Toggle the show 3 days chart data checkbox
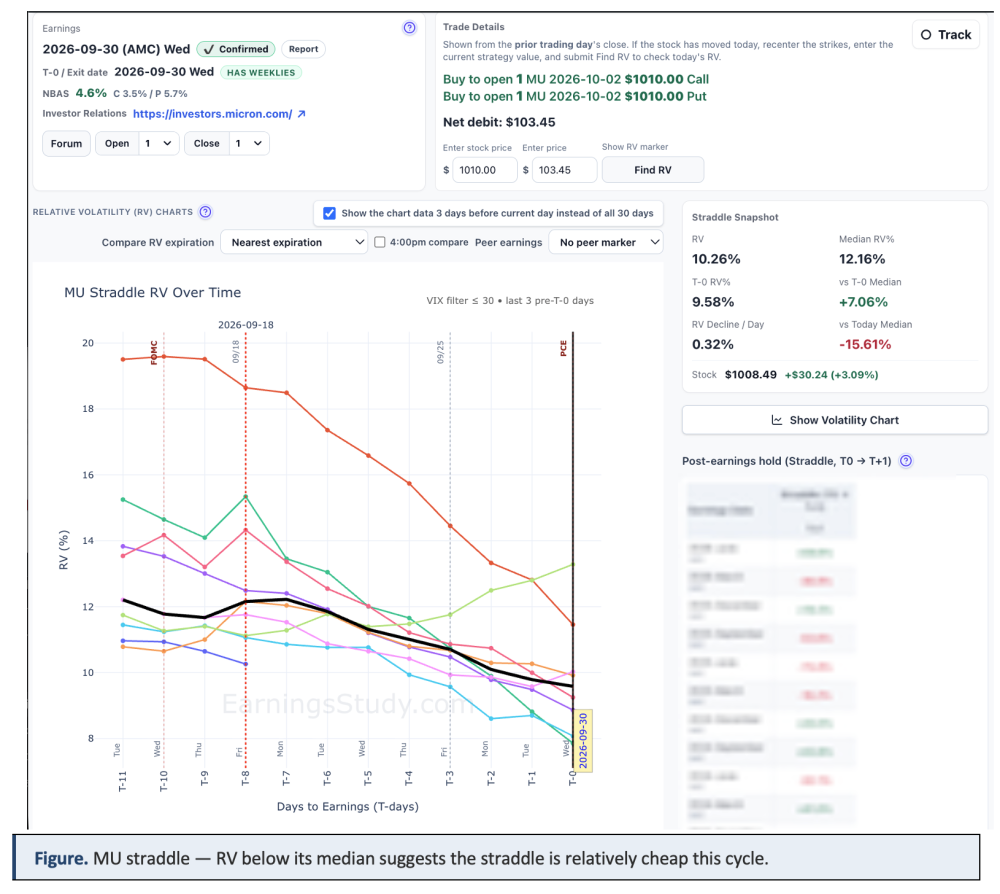 point(329,213)
